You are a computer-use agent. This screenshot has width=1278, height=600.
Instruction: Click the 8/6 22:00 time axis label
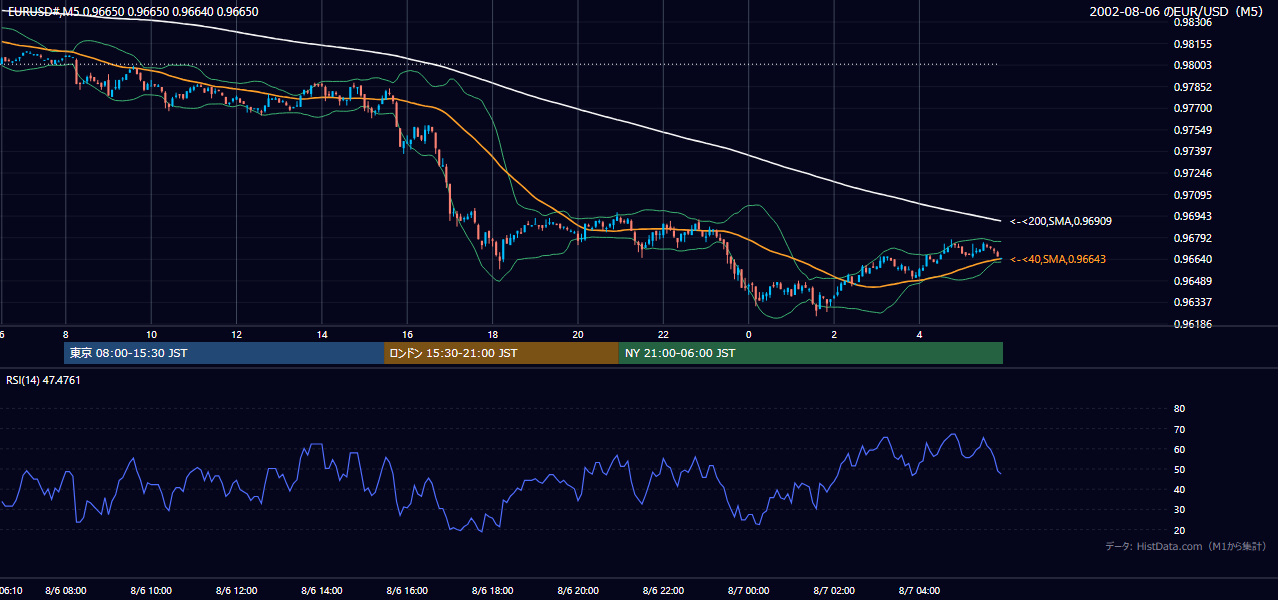tap(663, 591)
